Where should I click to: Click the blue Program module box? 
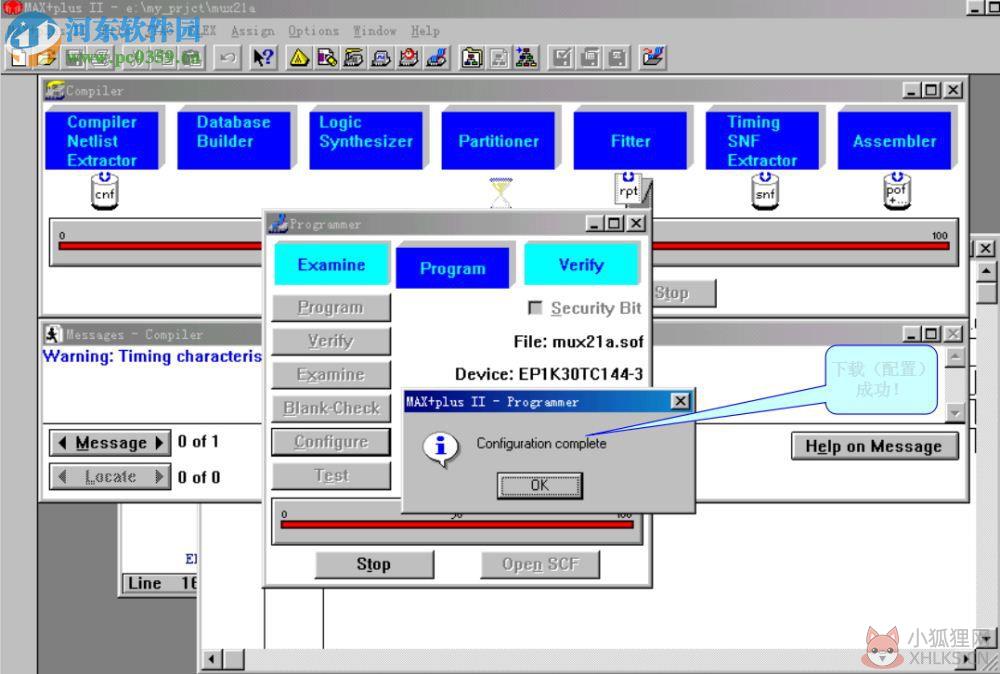(453, 268)
